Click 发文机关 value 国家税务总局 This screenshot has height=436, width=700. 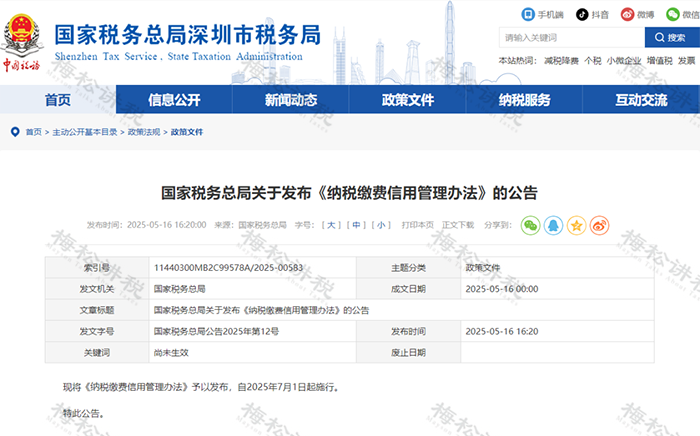[179, 289]
